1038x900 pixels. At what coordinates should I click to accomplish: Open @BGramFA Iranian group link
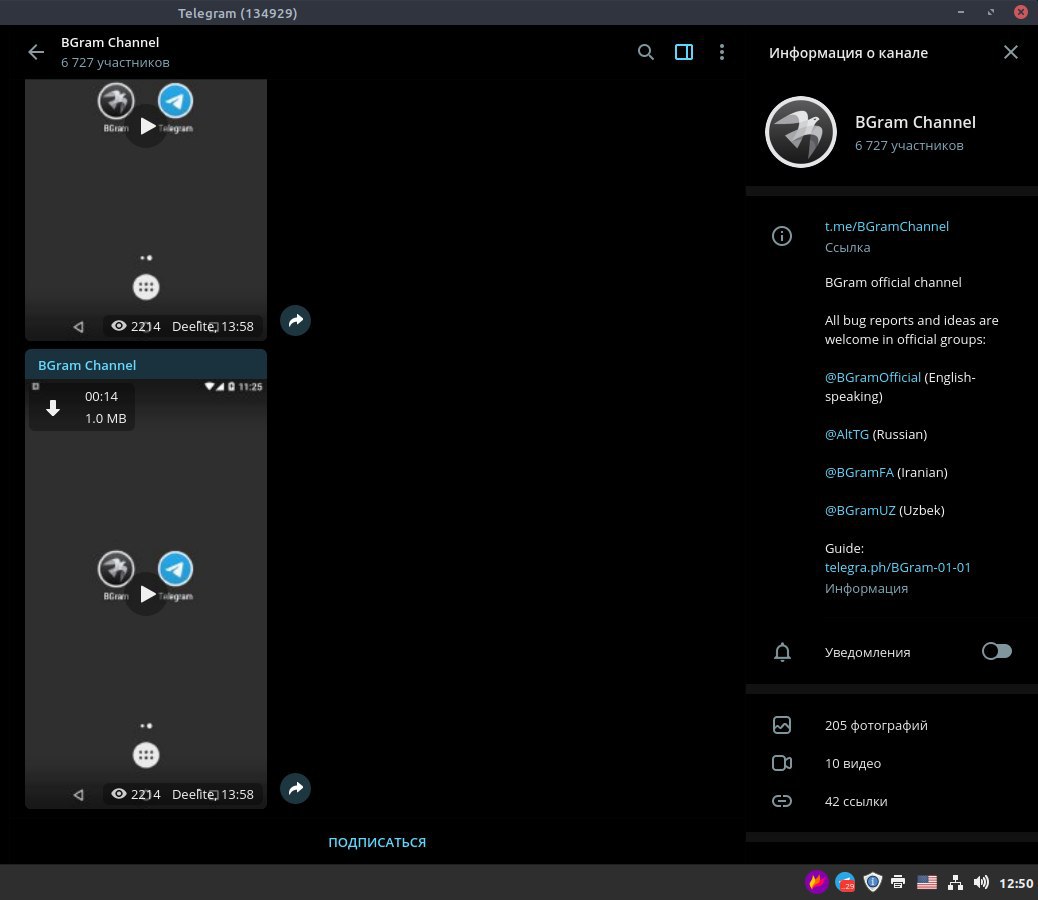pyautogui.click(x=859, y=472)
